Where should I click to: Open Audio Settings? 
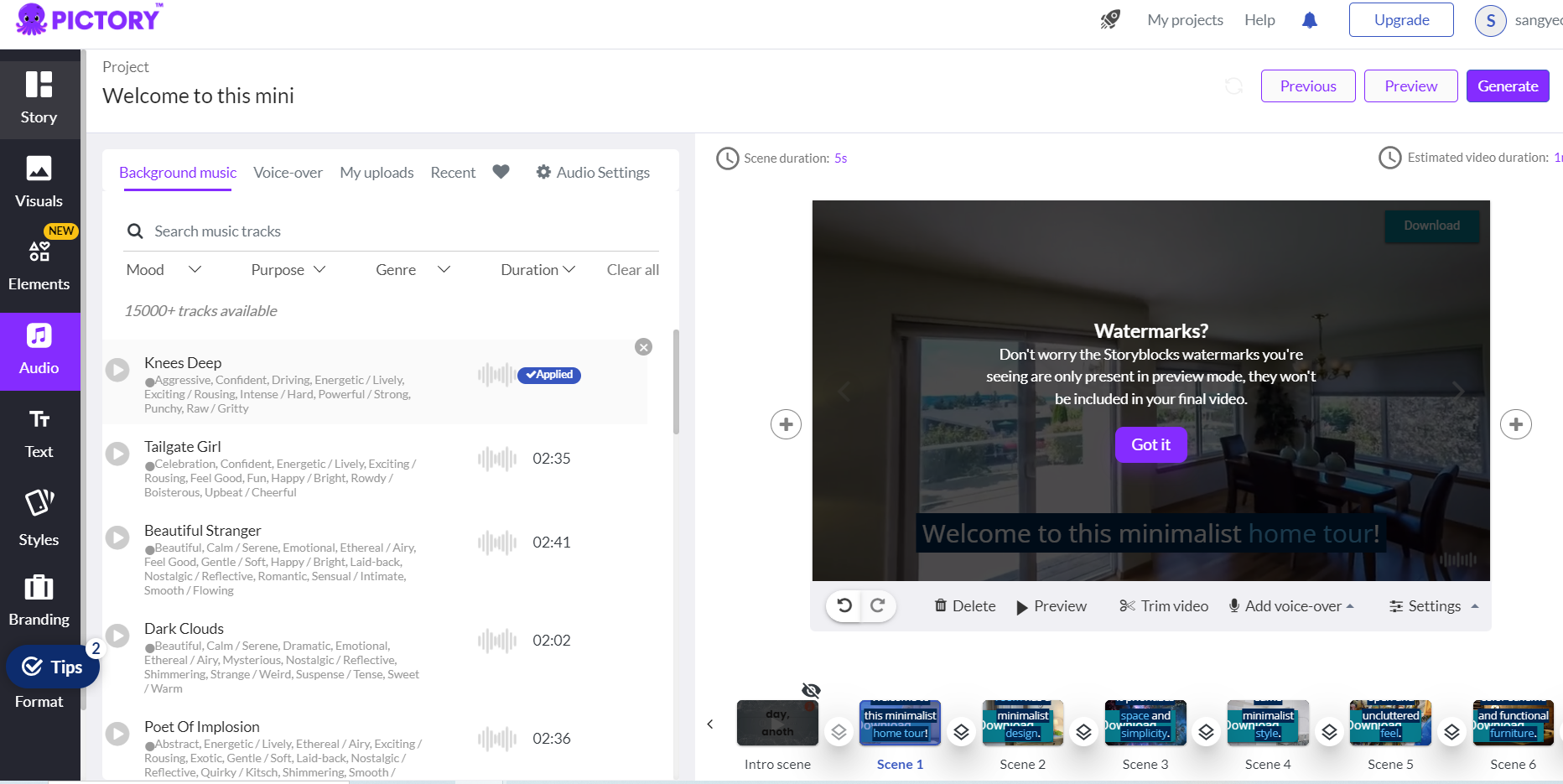tap(593, 172)
